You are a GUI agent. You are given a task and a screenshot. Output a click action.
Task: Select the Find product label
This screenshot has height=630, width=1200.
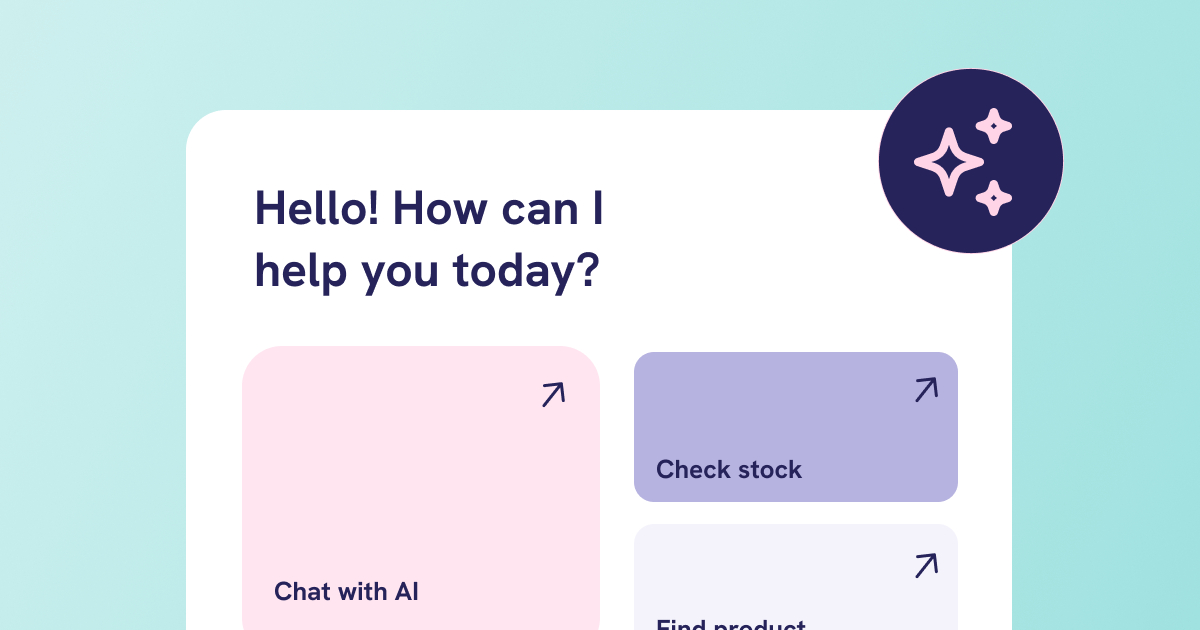pos(731,624)
